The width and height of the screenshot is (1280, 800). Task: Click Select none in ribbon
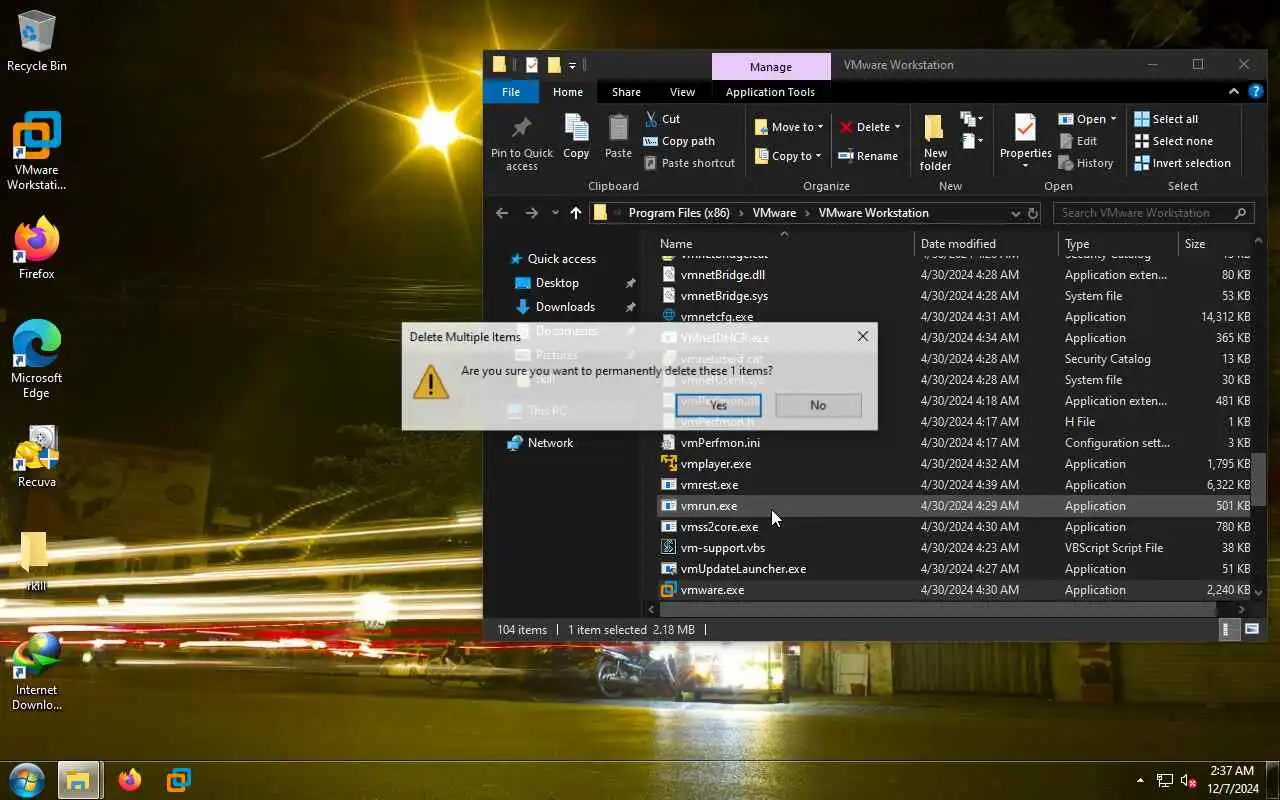[1173, 141]
